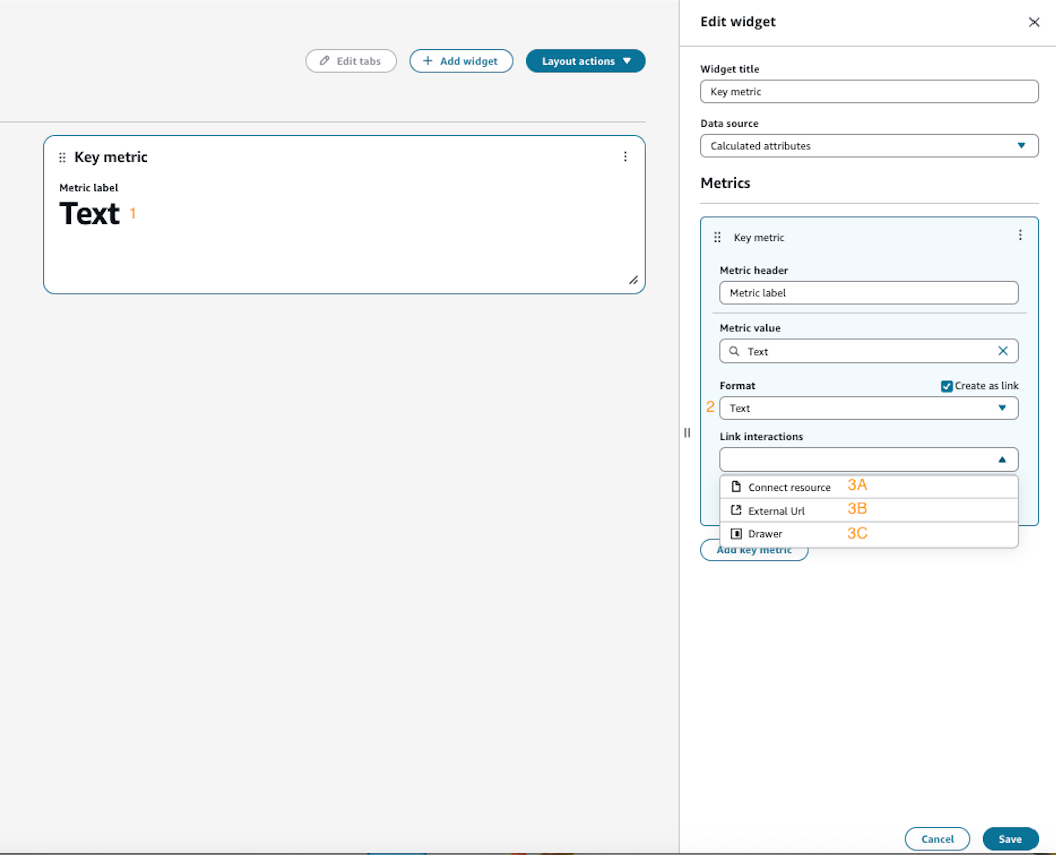1056x855 pixels.
Task: Open the metric card three-dot options menu
Action: point(1019,236)
